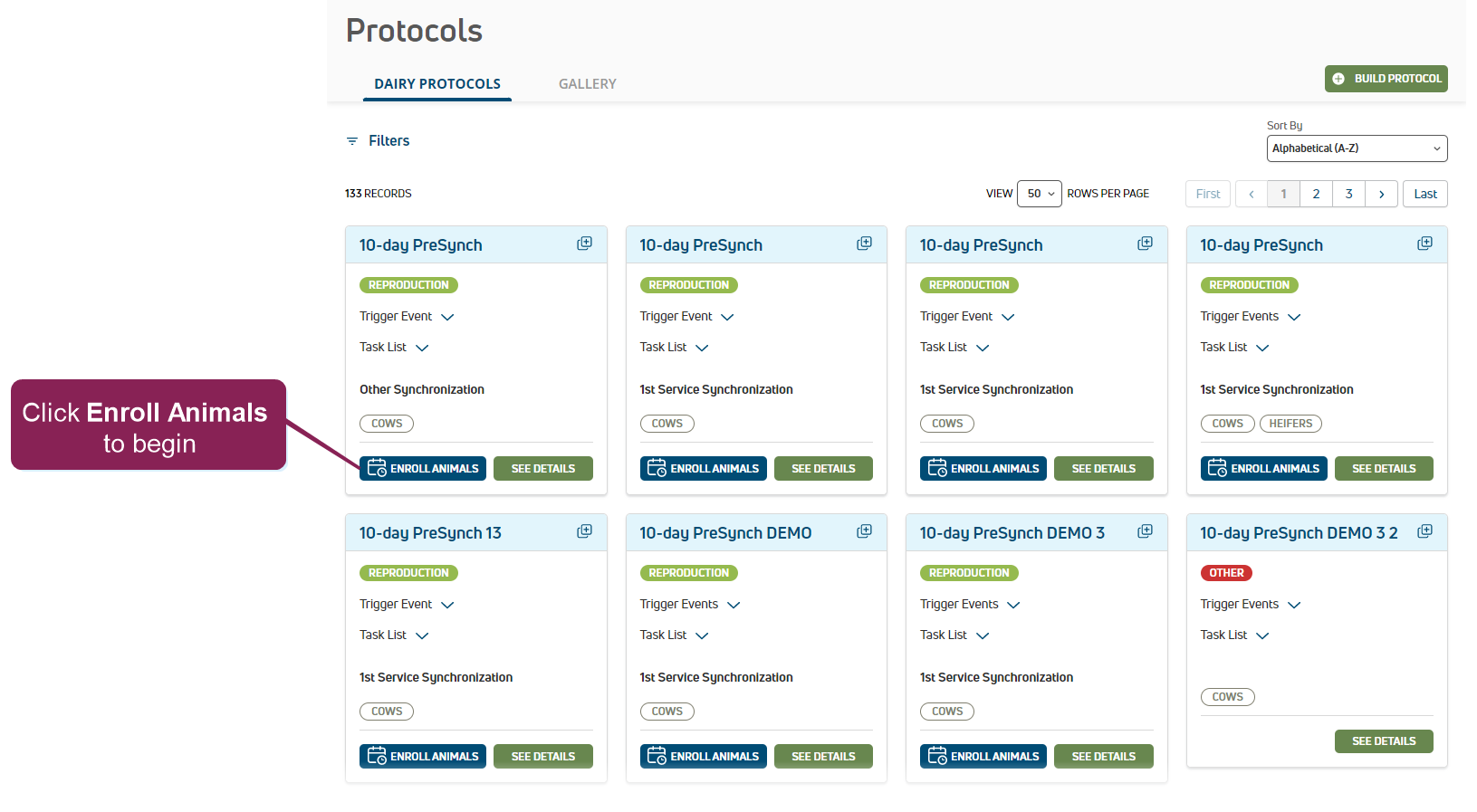Select the Dairy Protocols tab
This screenshot has height=812, width=1477.
click(437, 84)
